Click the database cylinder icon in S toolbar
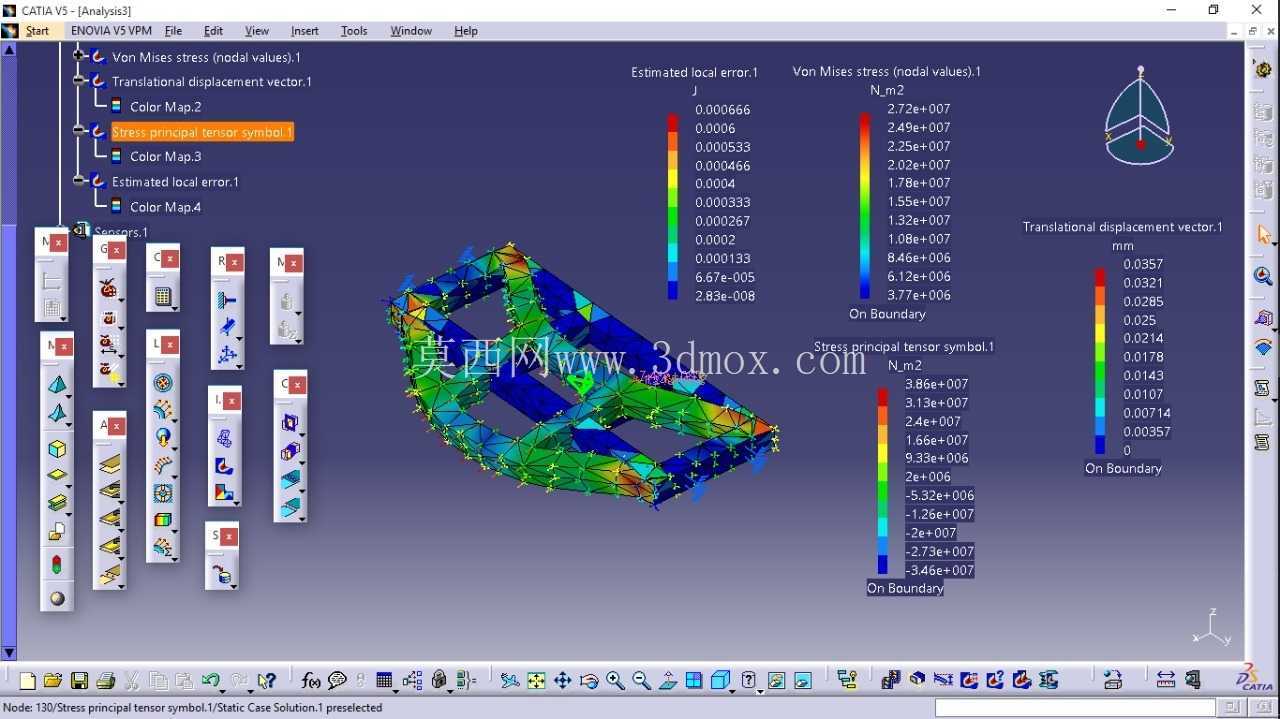This screenshot has width=1280, height=719. tap(221, 574)
